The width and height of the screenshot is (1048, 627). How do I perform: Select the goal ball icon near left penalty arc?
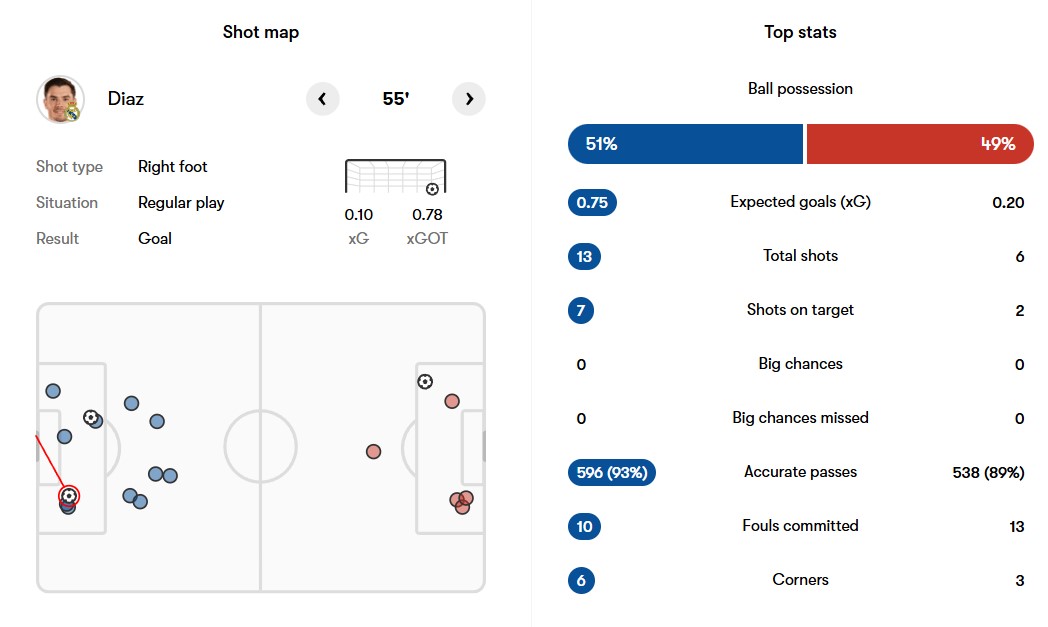pyautogui.click(x=90, y=418)
